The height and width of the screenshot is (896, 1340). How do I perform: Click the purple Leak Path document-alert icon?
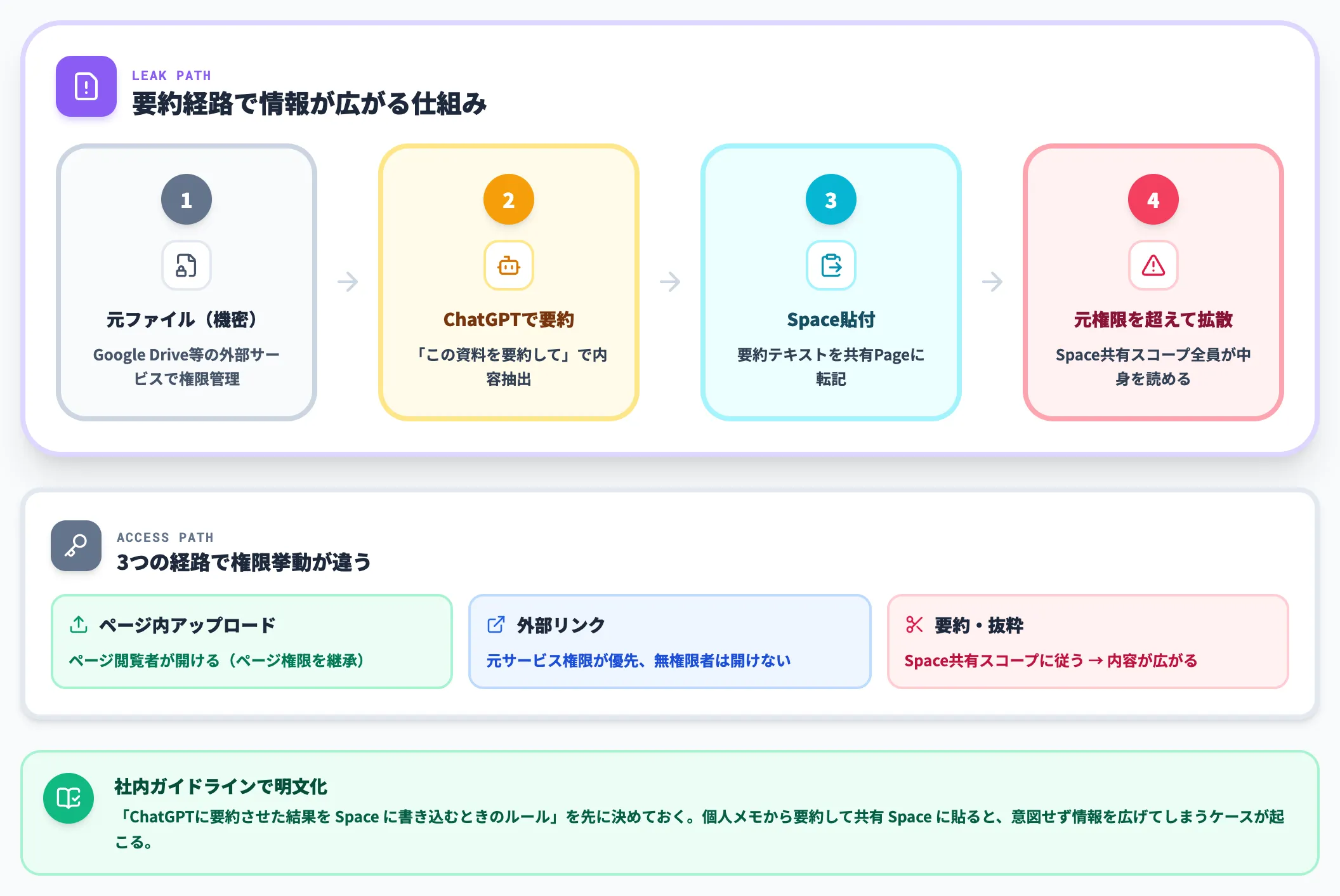(86, 86)
